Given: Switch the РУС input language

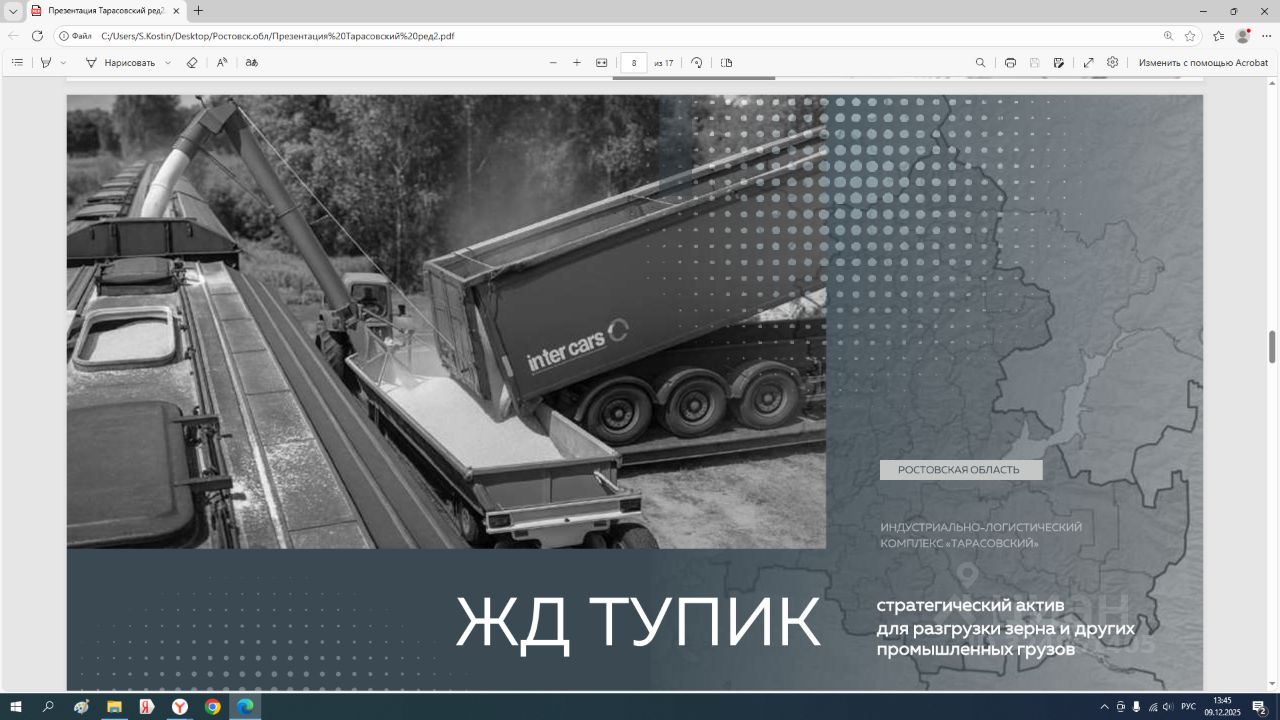Looking at the screenshot, I should click(x=1189, y=707).
